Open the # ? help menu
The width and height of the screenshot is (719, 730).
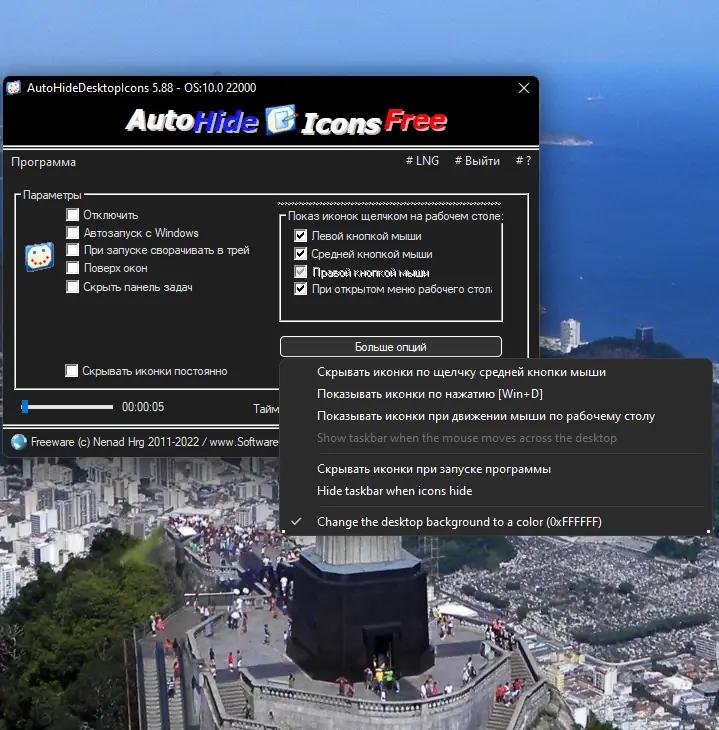(523, 161)
